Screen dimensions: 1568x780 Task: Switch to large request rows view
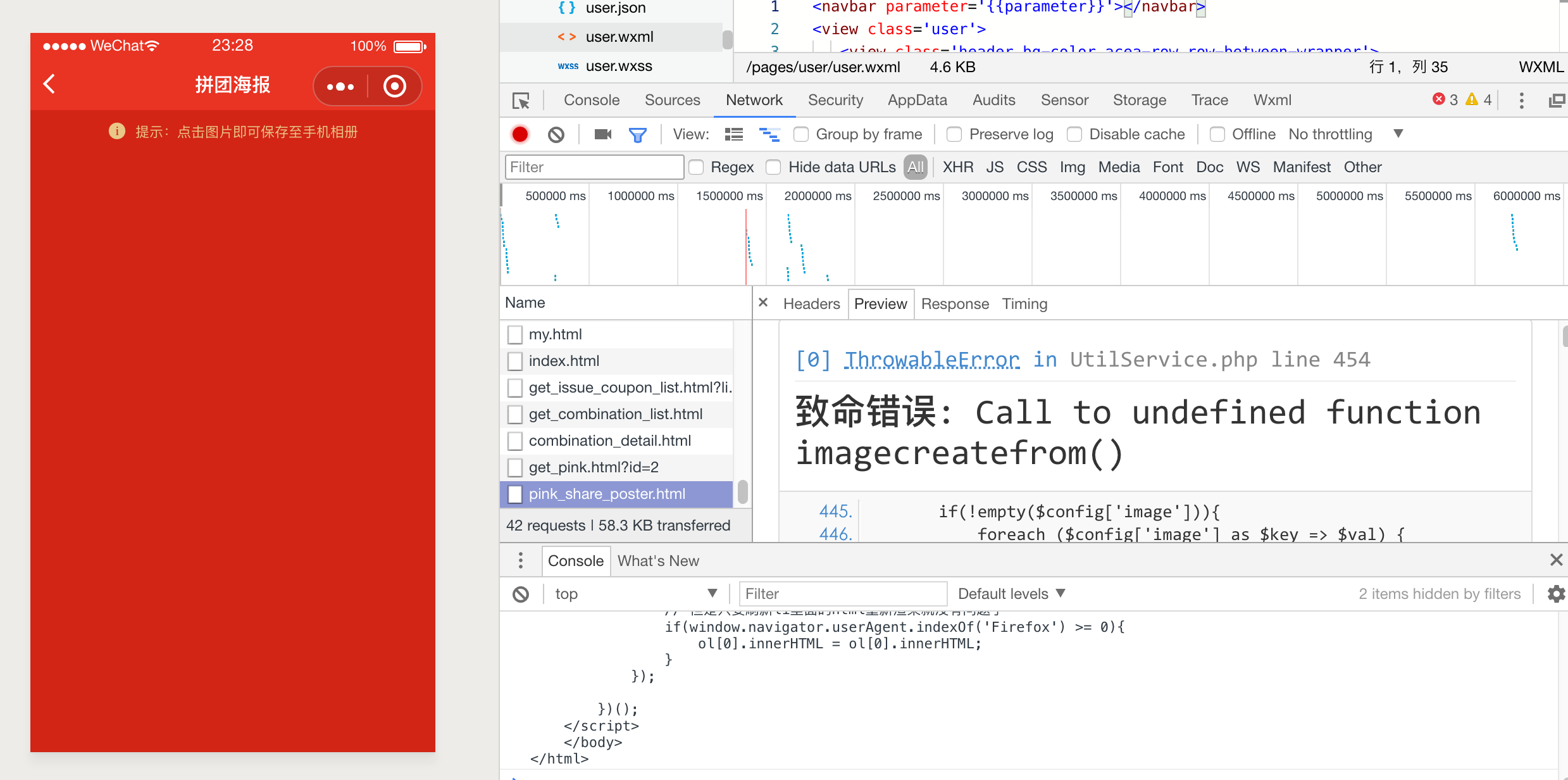pyautogui.click(x=734, y=134)
